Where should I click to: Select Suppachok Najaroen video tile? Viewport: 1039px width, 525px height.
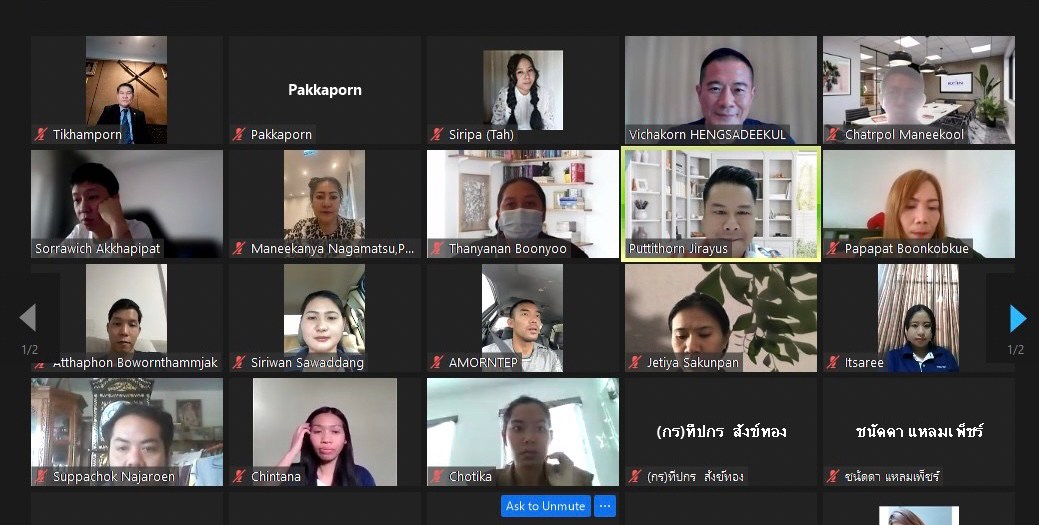point(127,432)
